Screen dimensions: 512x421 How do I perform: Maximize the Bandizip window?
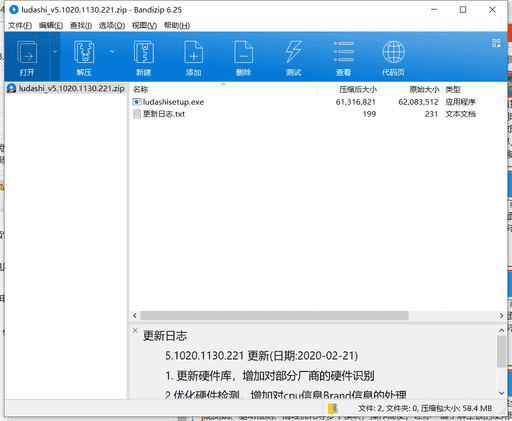point(463,10)
